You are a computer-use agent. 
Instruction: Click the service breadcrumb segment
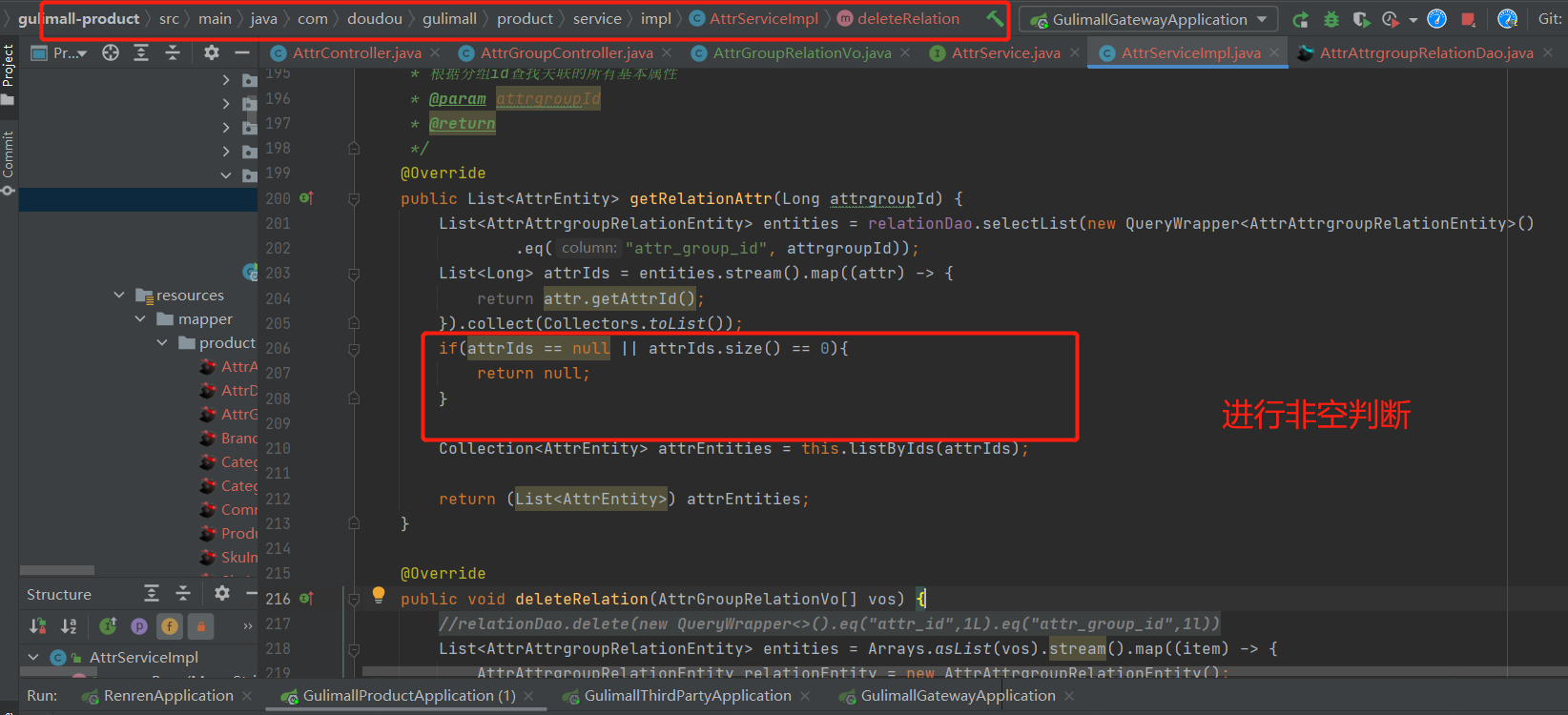(597, 18)
